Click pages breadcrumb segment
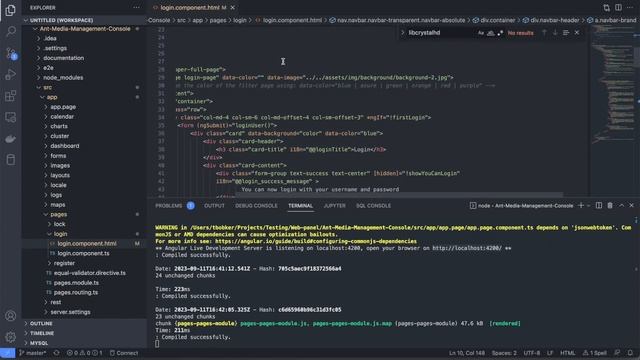 coord(218,20)
